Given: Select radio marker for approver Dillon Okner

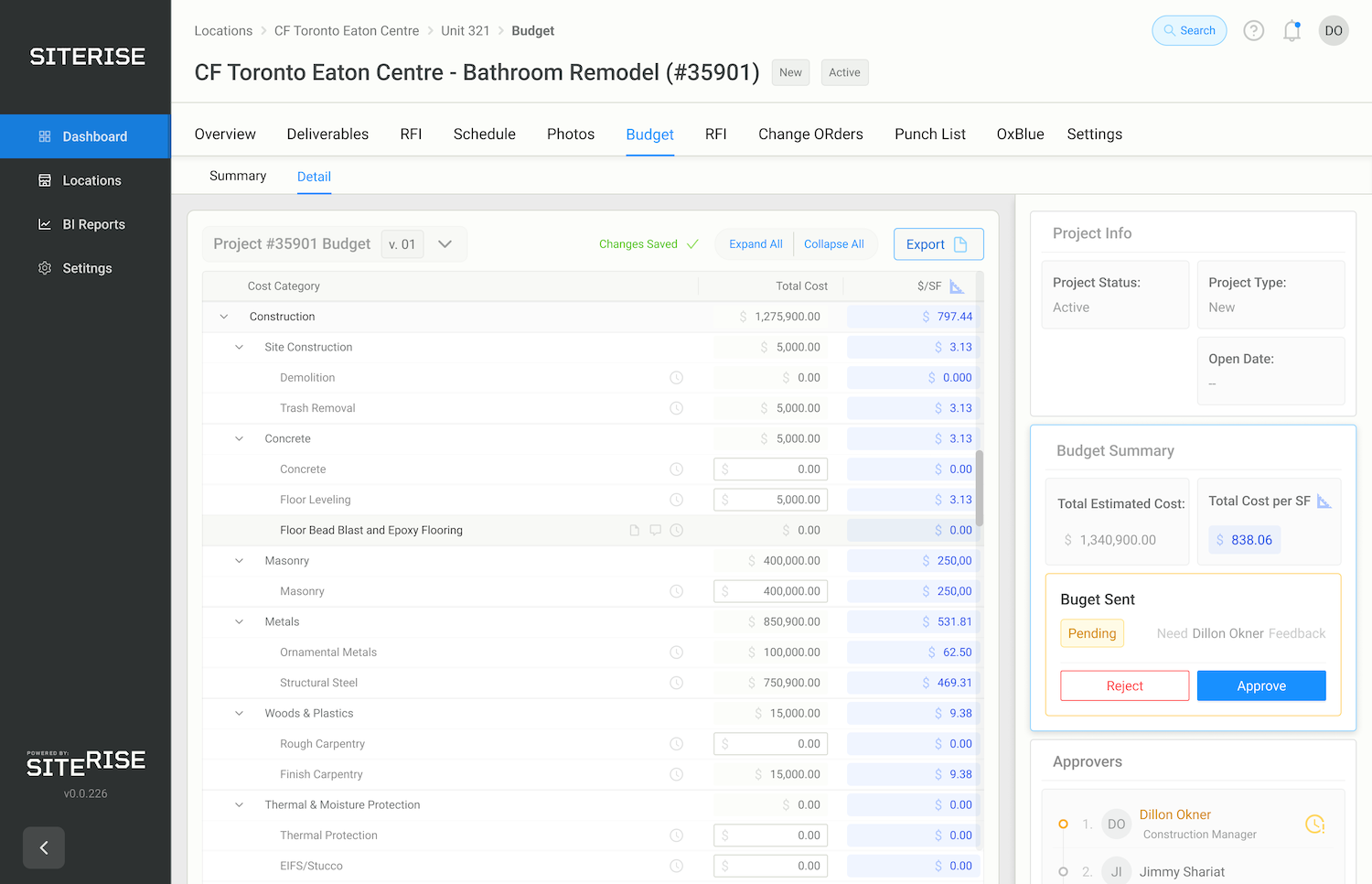Looking at the screenshot, I should 1063,824.
